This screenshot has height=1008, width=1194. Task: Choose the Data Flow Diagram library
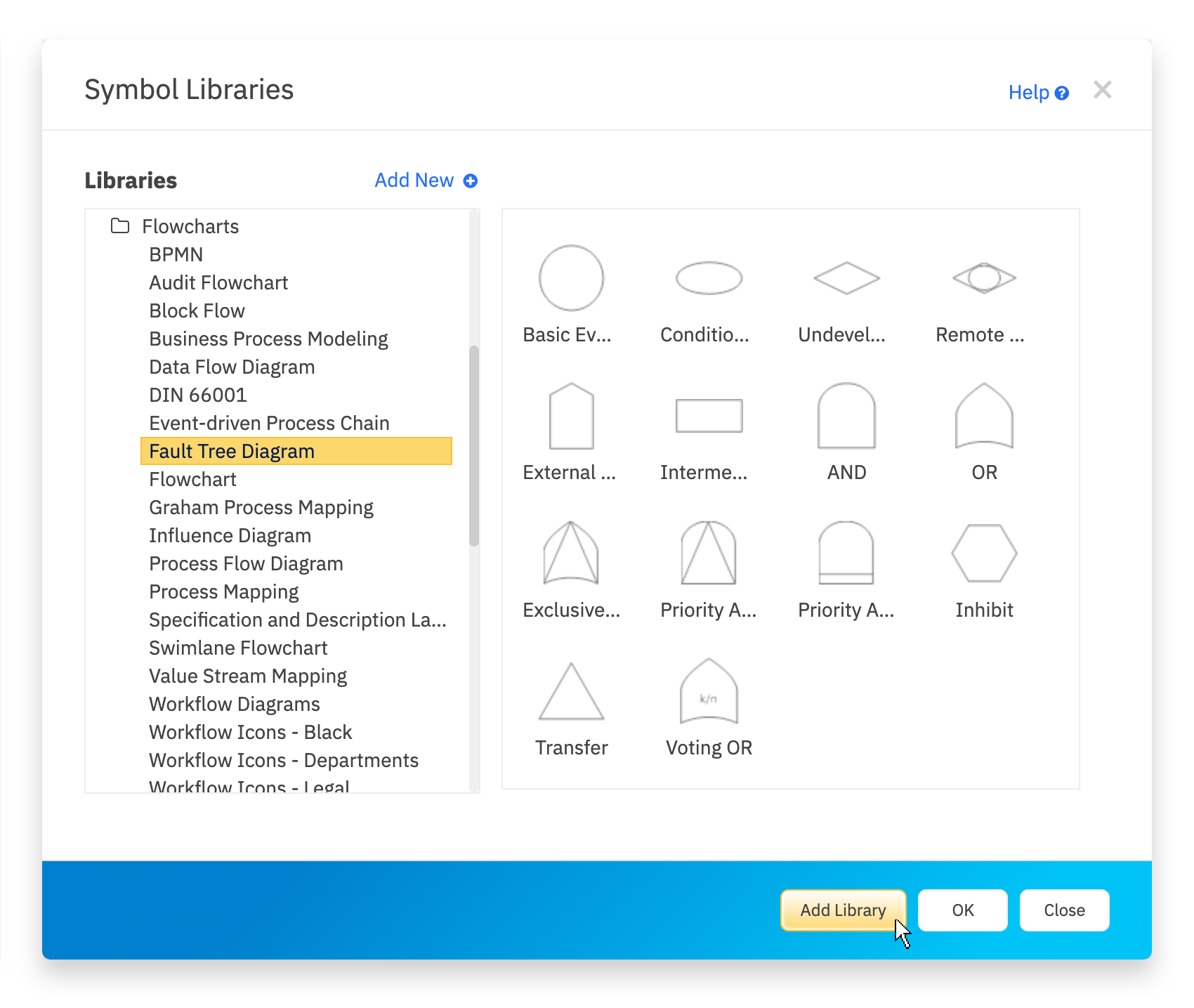[232, 367]
